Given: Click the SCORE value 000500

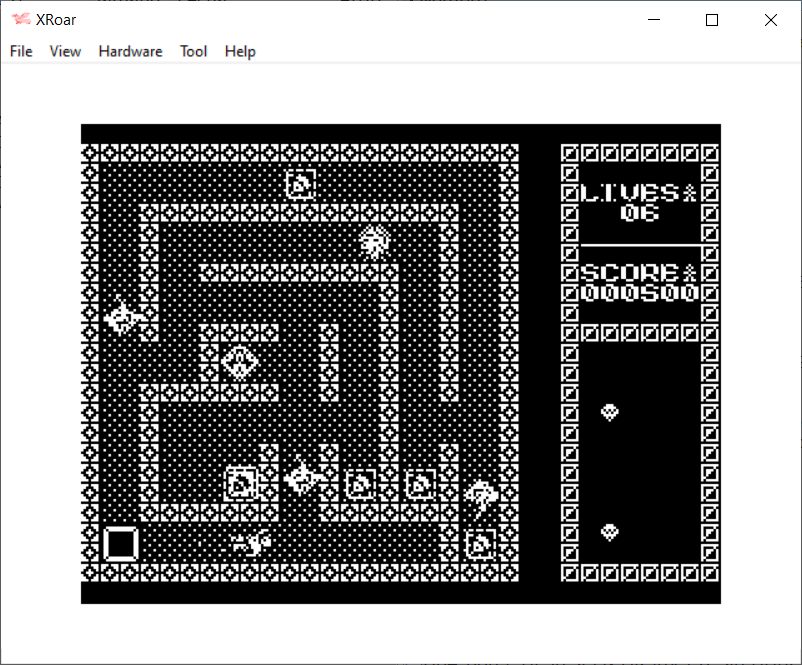Looking at the screenshot, I should [x=638, y=293].
